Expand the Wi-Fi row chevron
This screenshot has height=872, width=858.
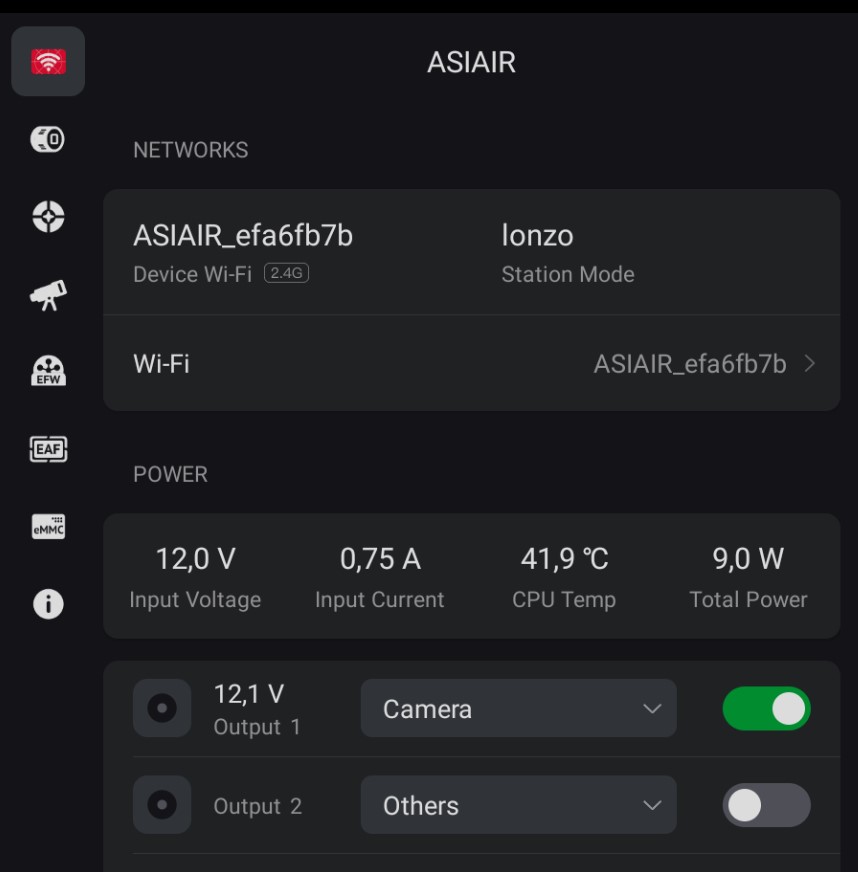coord(810,364)
